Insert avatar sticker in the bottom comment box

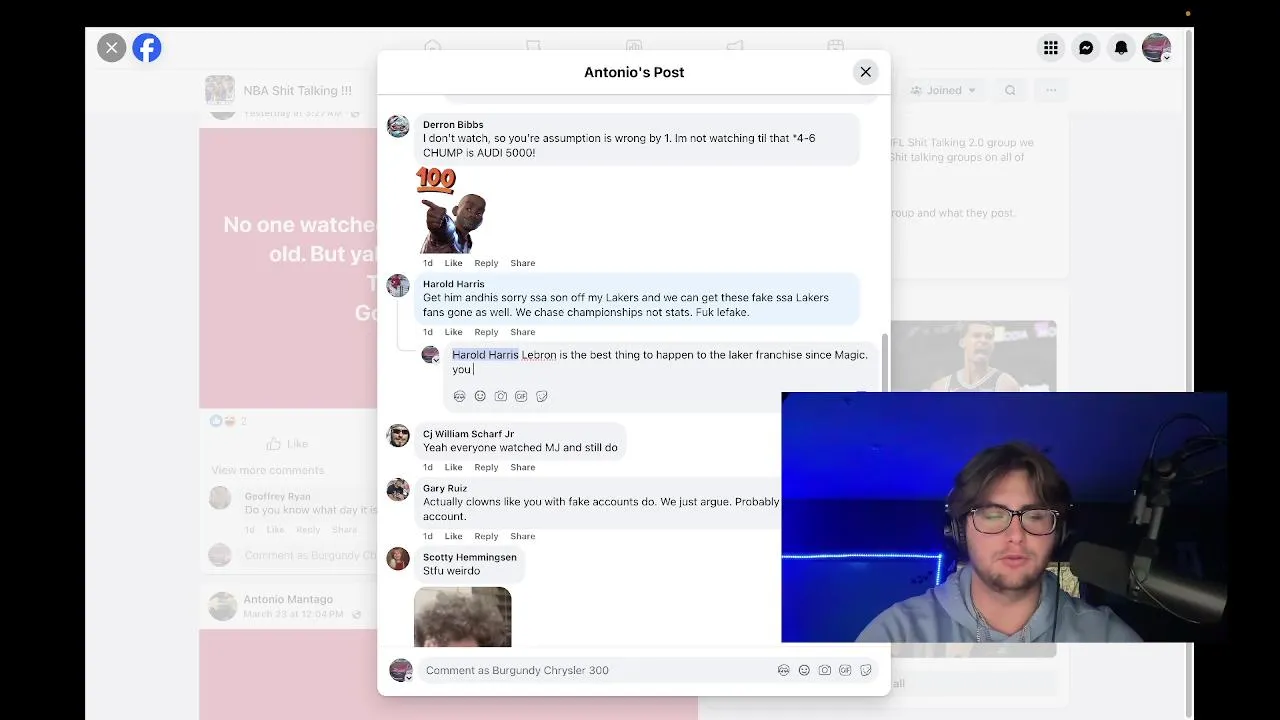click(x=783, y=670)
